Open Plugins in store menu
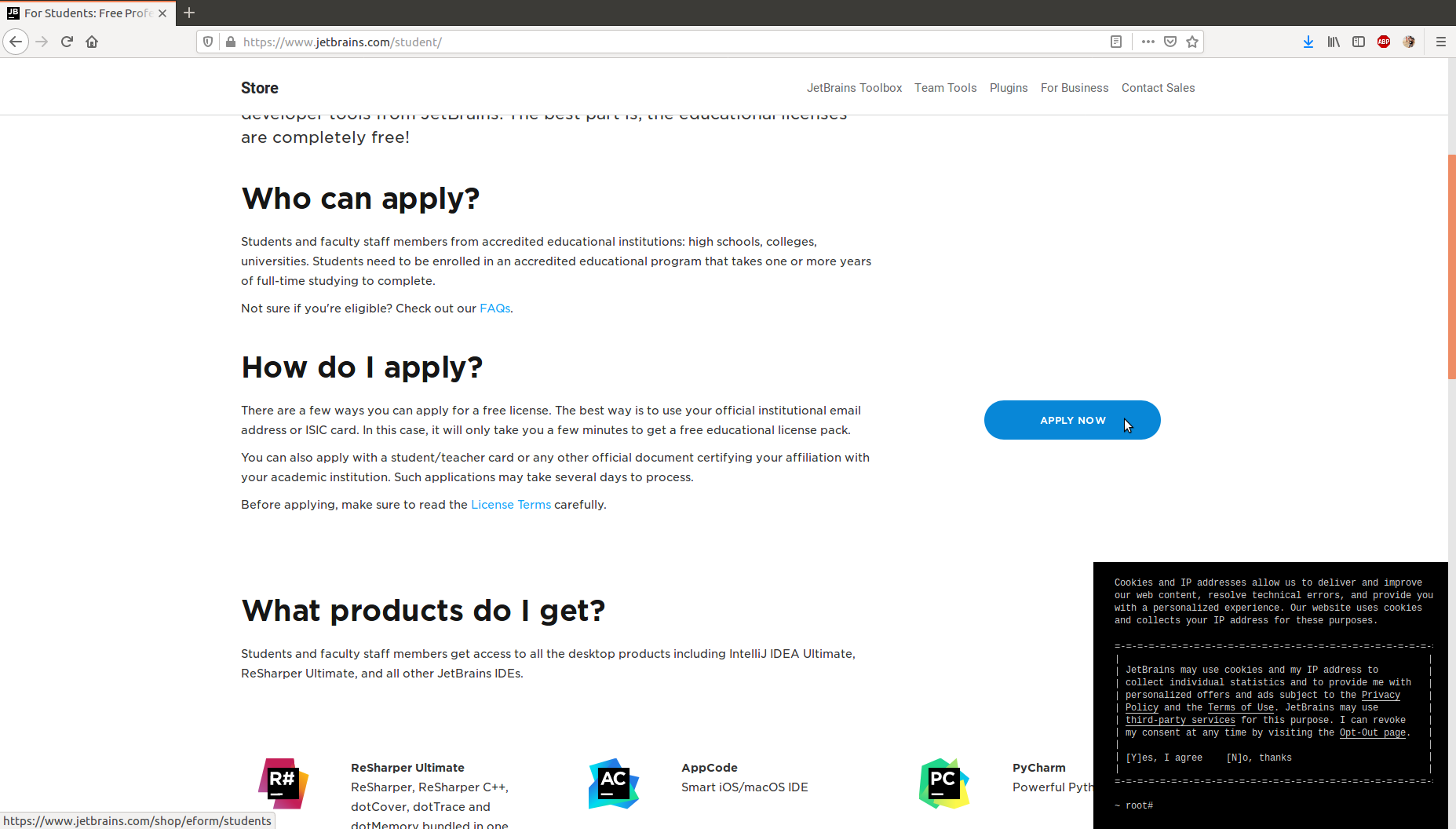This screenshot has height=829, width=1456. coord(1008,88)
